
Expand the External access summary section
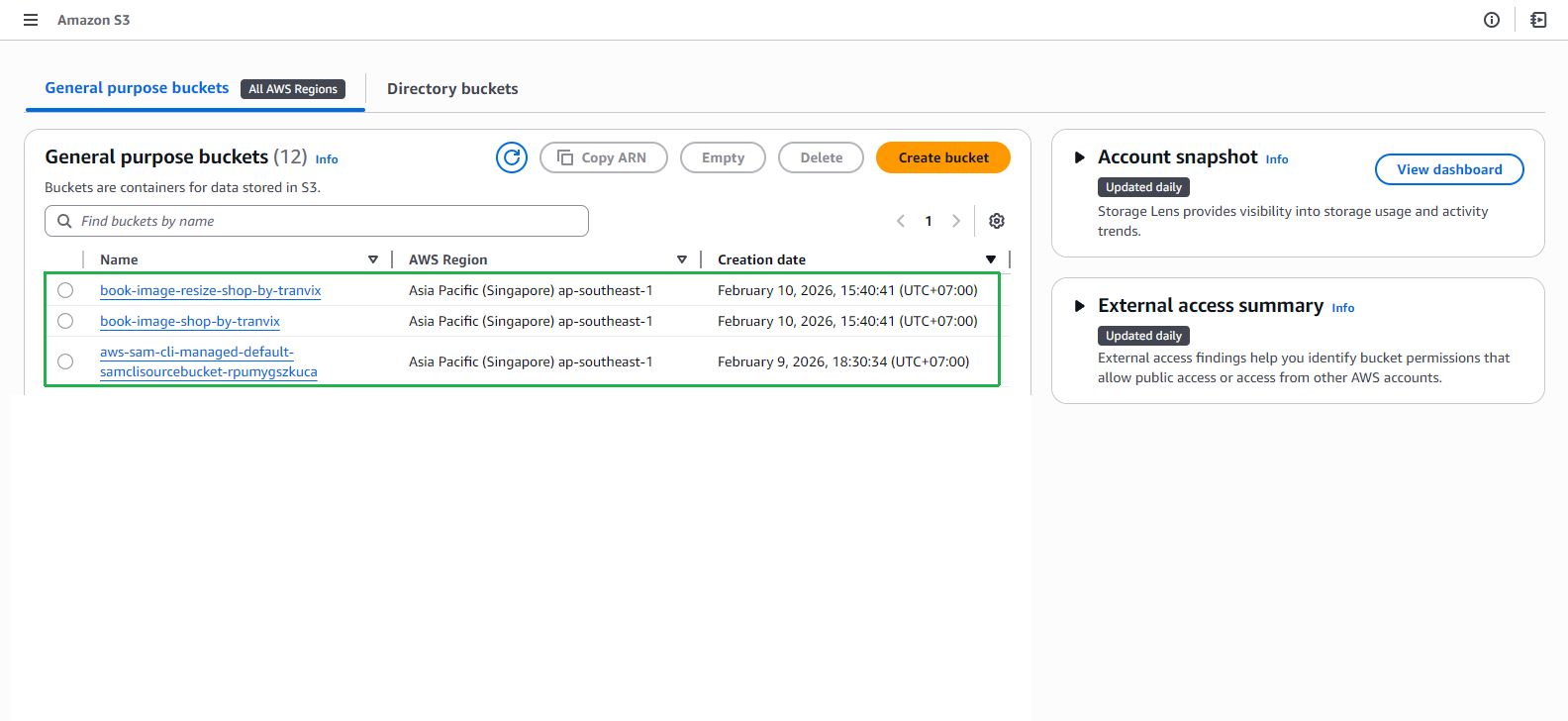[1080, 306]
